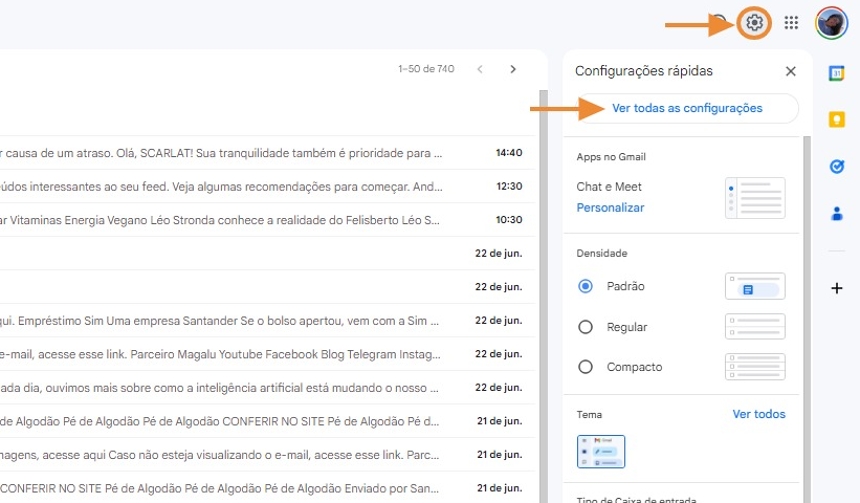Go to the next page of emails
Viewport: 860px width, 503px height.
[513, 69]
